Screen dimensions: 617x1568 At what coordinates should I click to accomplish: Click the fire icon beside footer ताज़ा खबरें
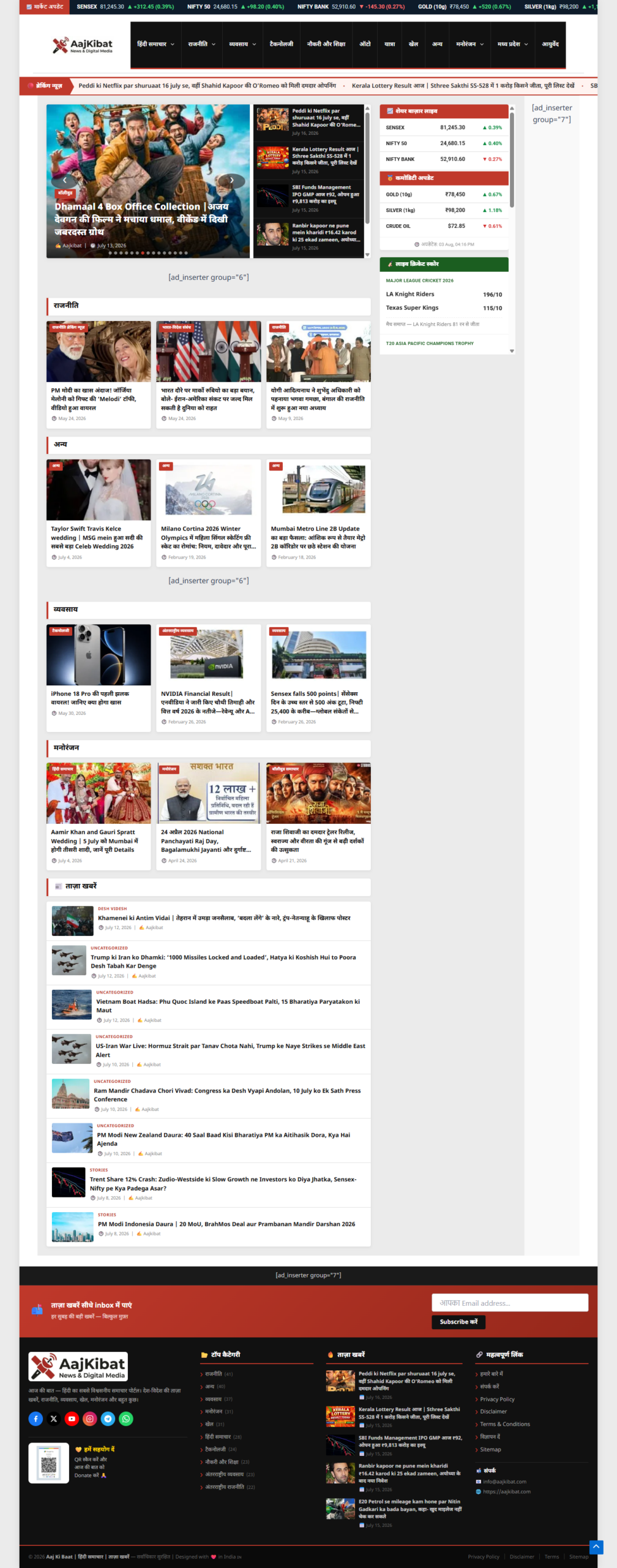(x=331, y=1355)
